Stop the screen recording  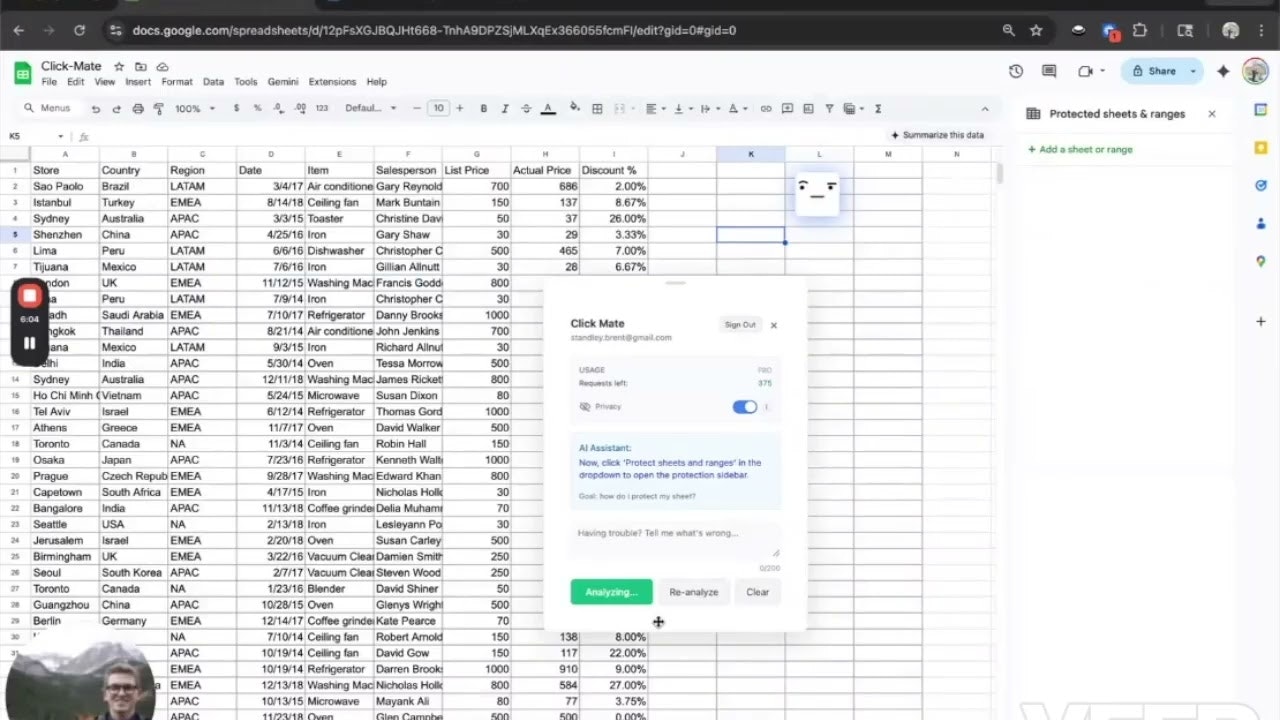point(29,296)
